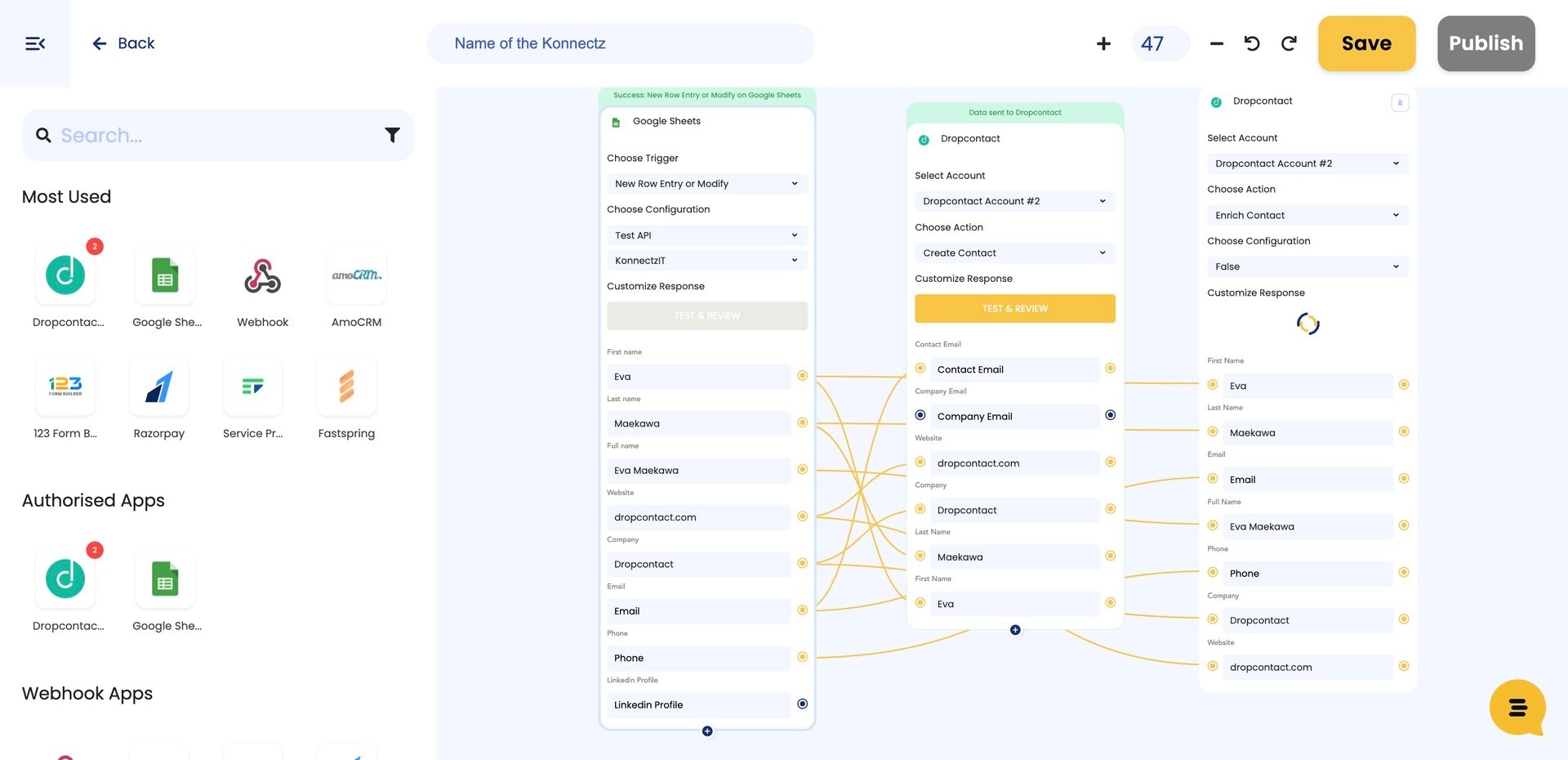Toggle output port of Google Sheets Eva field
Screen dimensions: 1568x760
[803, 376]
